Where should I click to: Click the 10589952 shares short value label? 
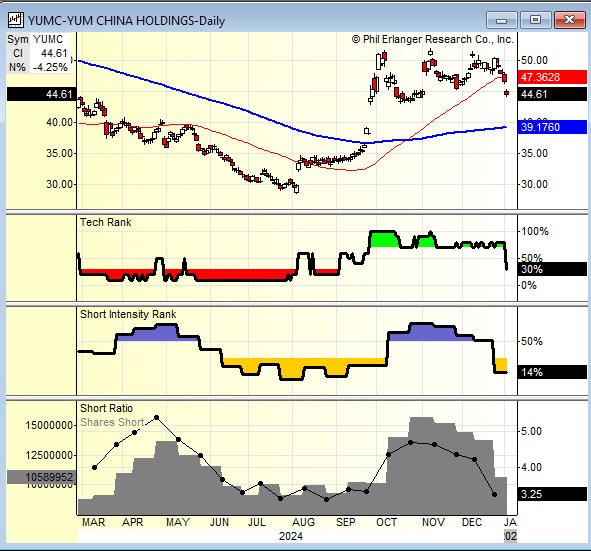42,477
